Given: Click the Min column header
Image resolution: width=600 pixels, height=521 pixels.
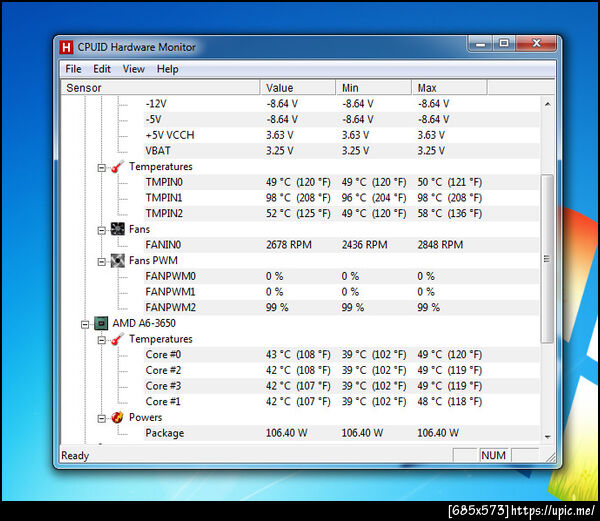Looking at the screenshot, I should (x=373, y=88).
